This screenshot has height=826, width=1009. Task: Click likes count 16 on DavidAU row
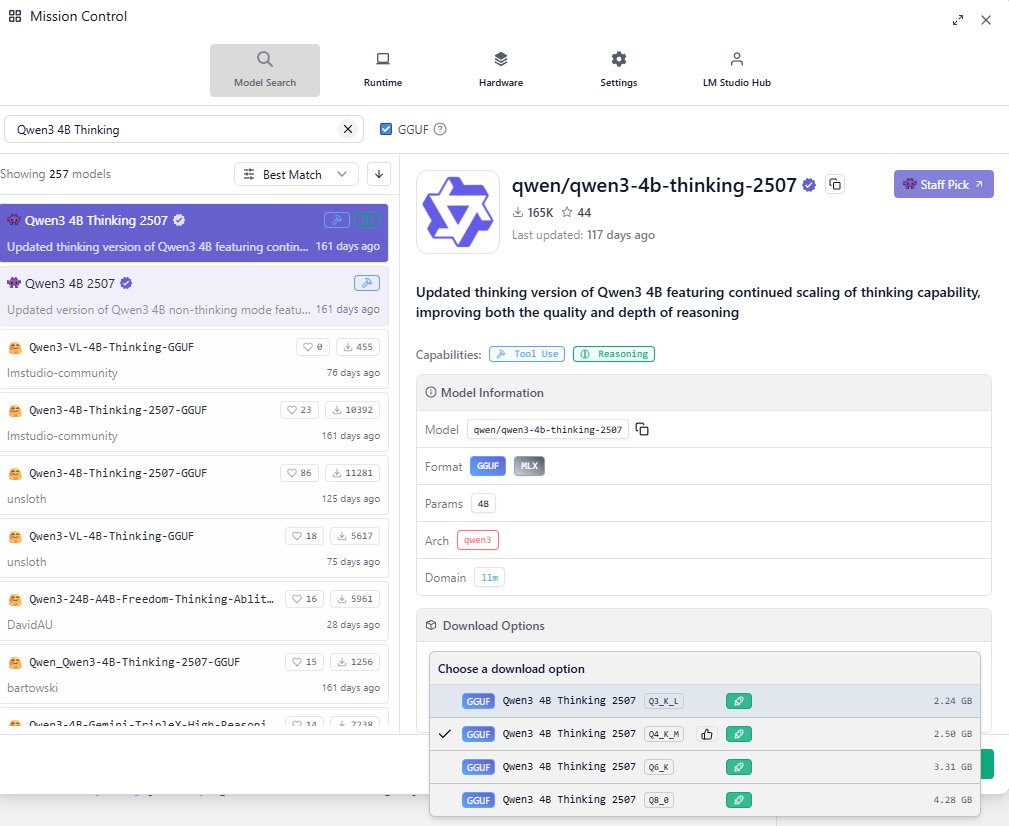tap(304, 599)
